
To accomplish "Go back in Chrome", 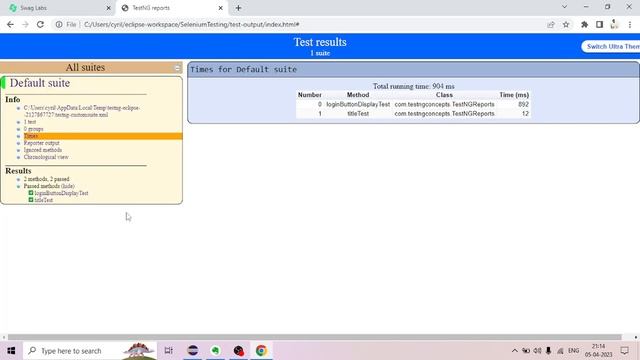I will (x=10, y=24).
